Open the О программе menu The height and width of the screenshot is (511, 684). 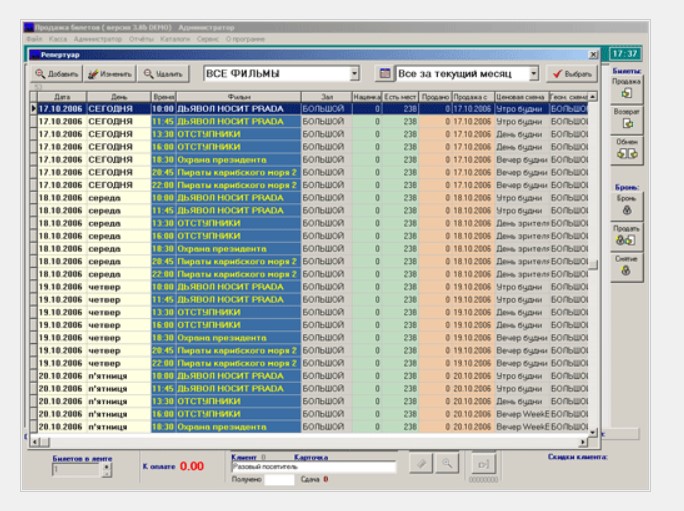[x=245, y=39]
